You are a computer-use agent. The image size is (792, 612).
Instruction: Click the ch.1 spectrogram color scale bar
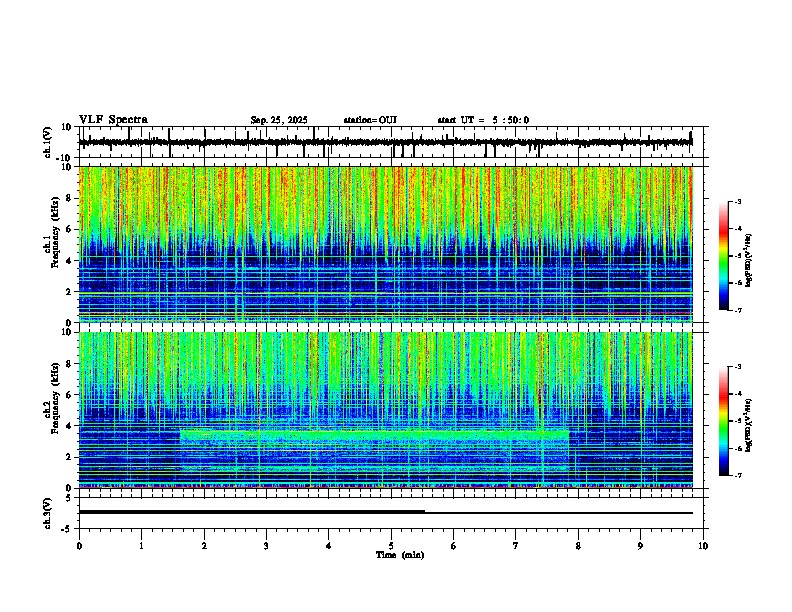724,256
